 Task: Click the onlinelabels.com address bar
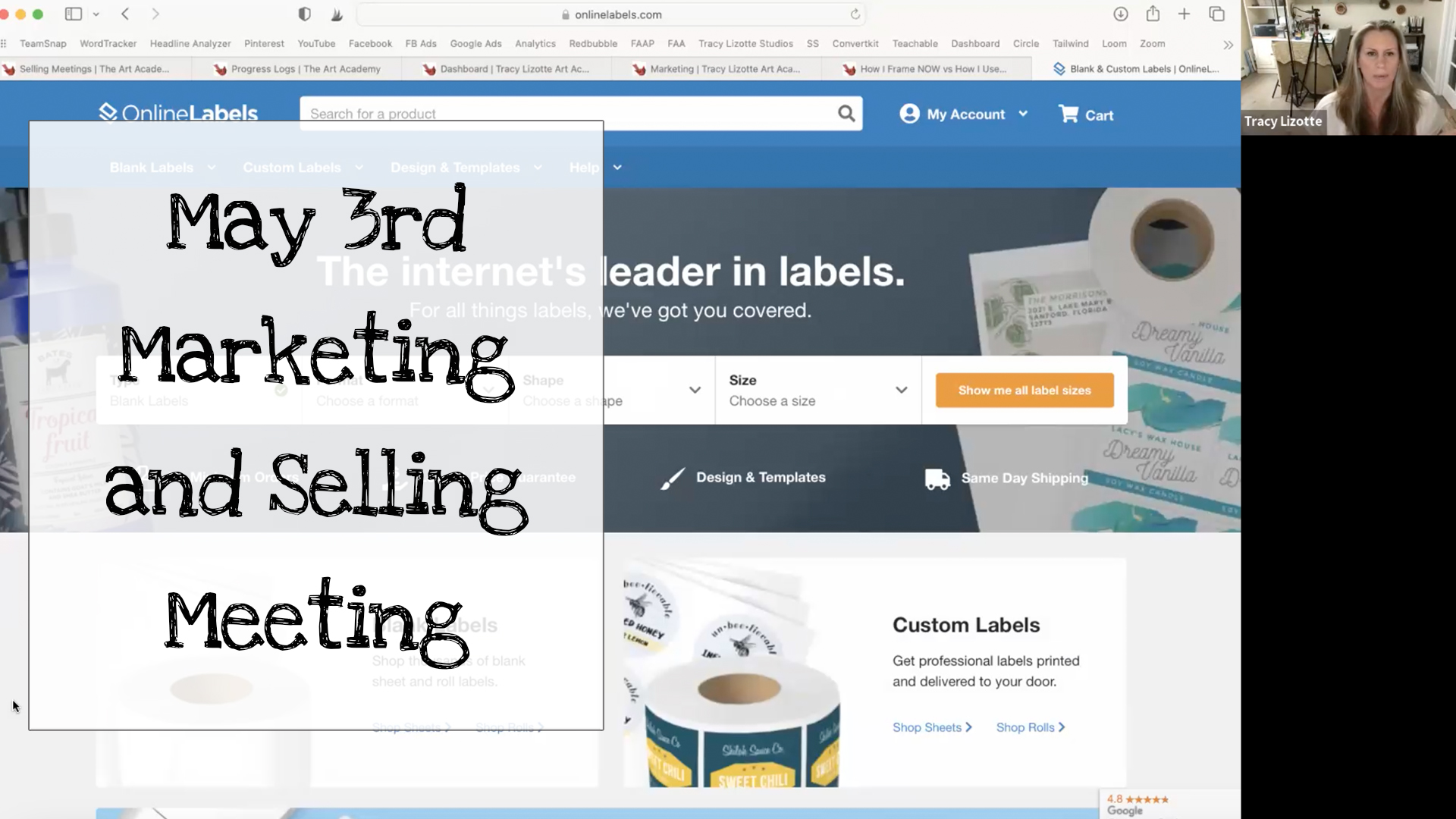[611, 14]
